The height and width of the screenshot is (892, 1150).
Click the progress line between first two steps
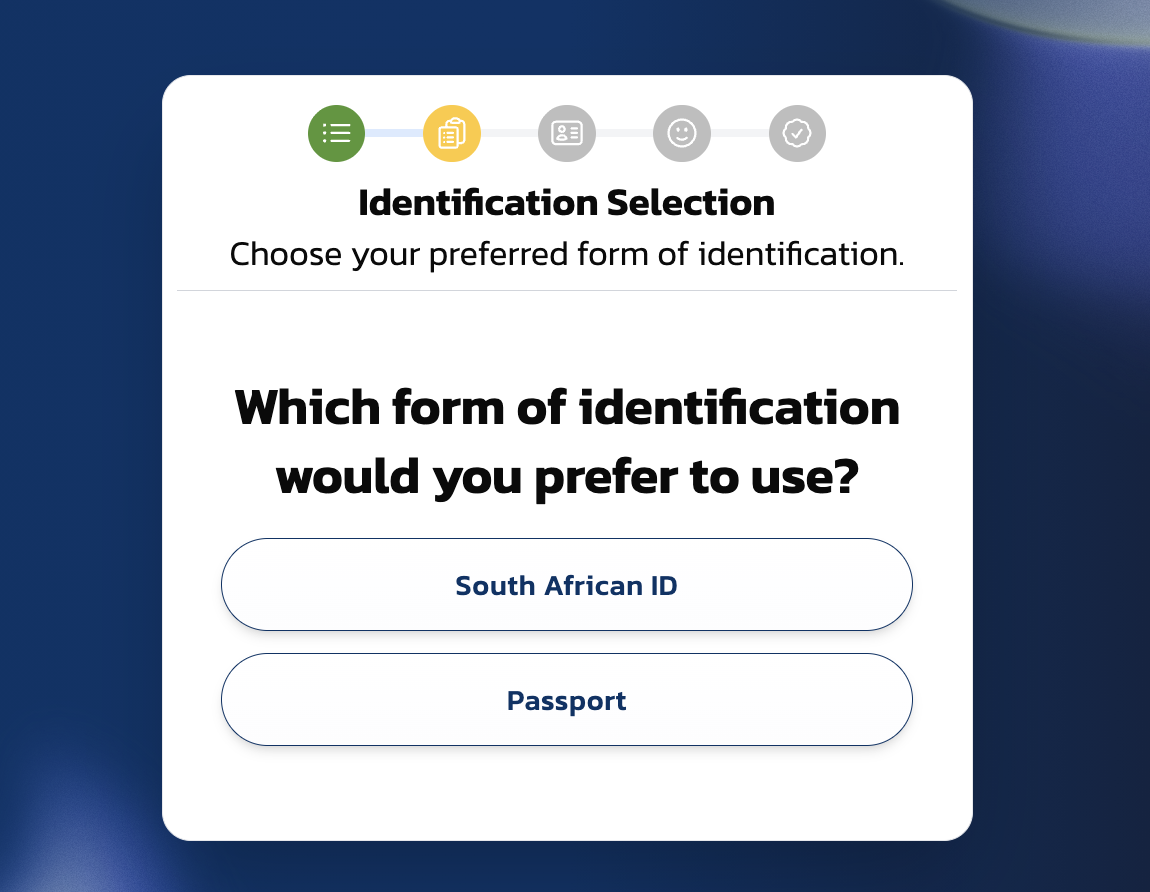(x=394, y=133)
